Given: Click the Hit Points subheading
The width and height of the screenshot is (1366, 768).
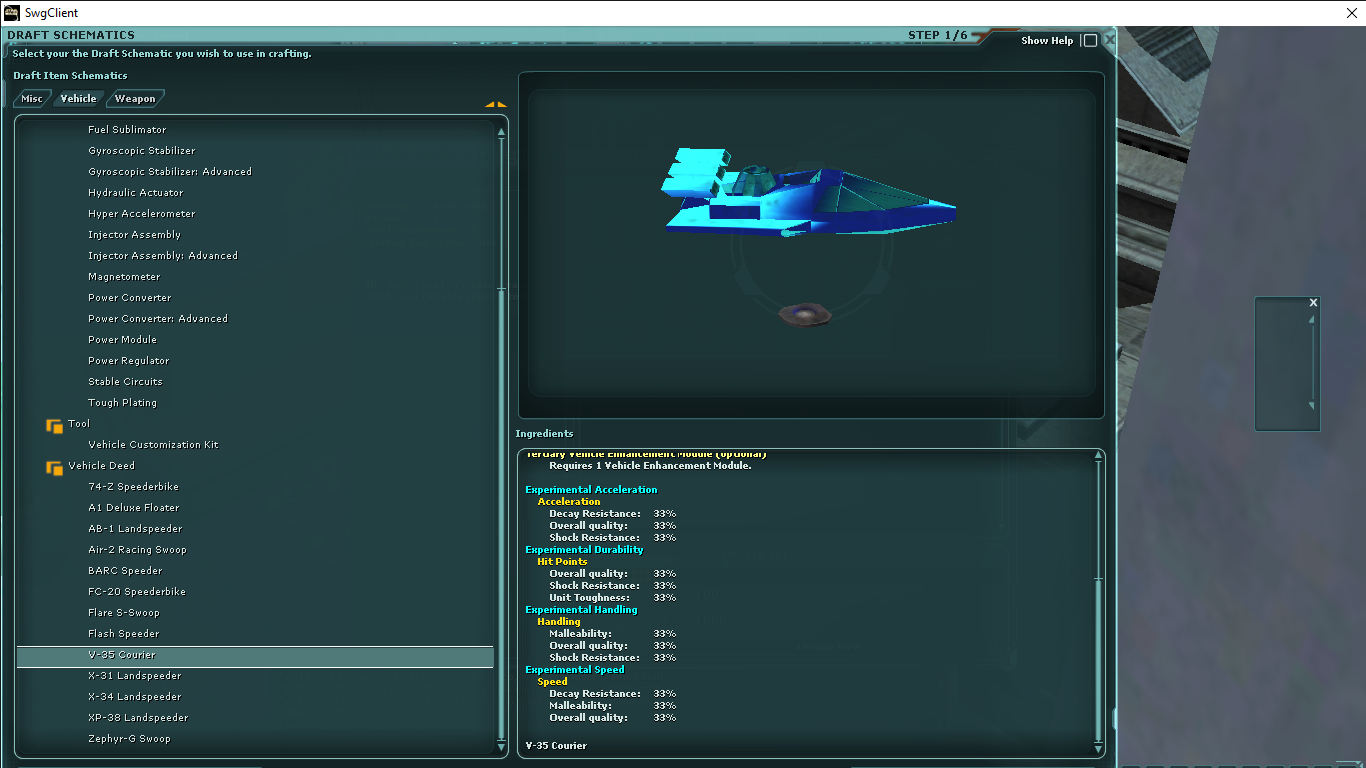Looking at the screenshot, I should [562, 562].
